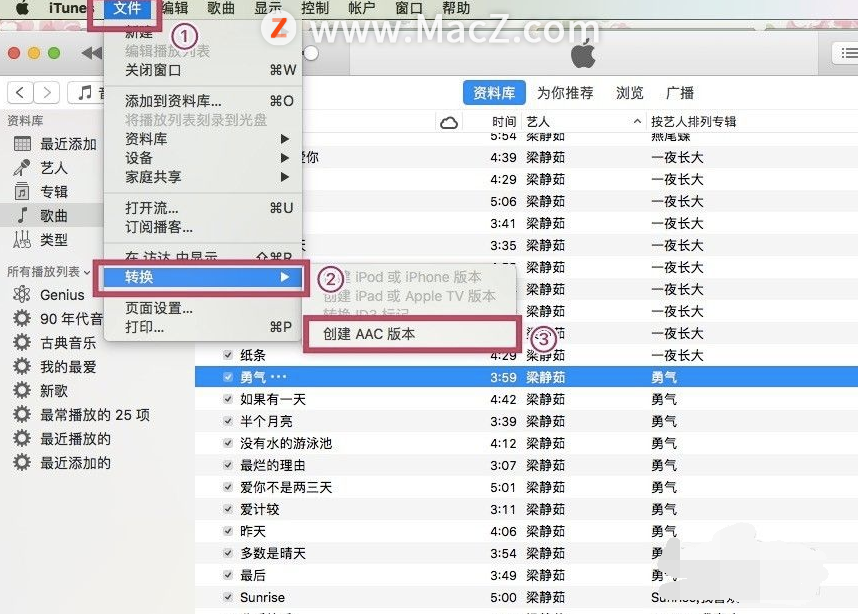Switch to the 资料库 tab
Viewport: 858px width, 614px height.
click(x=494, y=92)
